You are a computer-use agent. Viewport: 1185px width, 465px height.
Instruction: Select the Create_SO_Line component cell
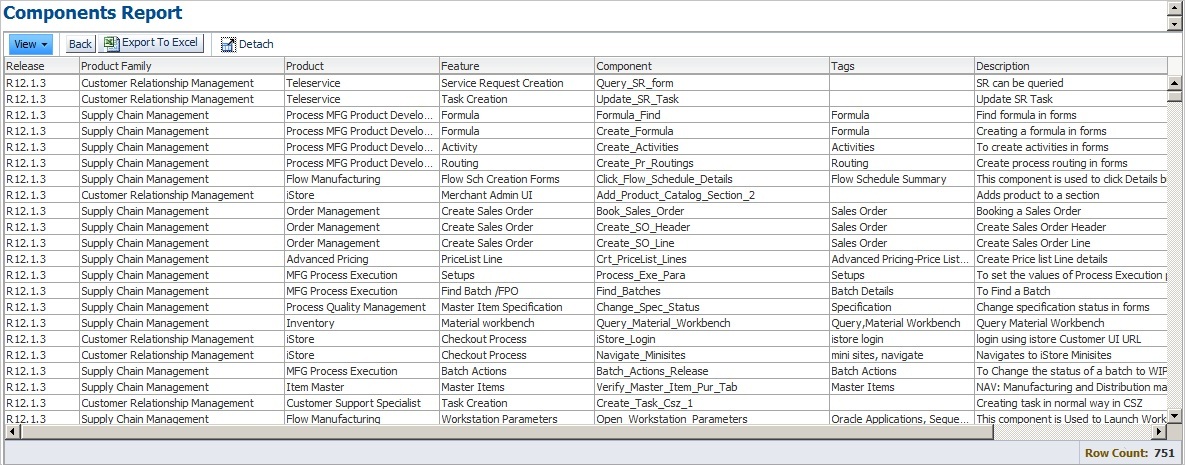pos(712,243)
